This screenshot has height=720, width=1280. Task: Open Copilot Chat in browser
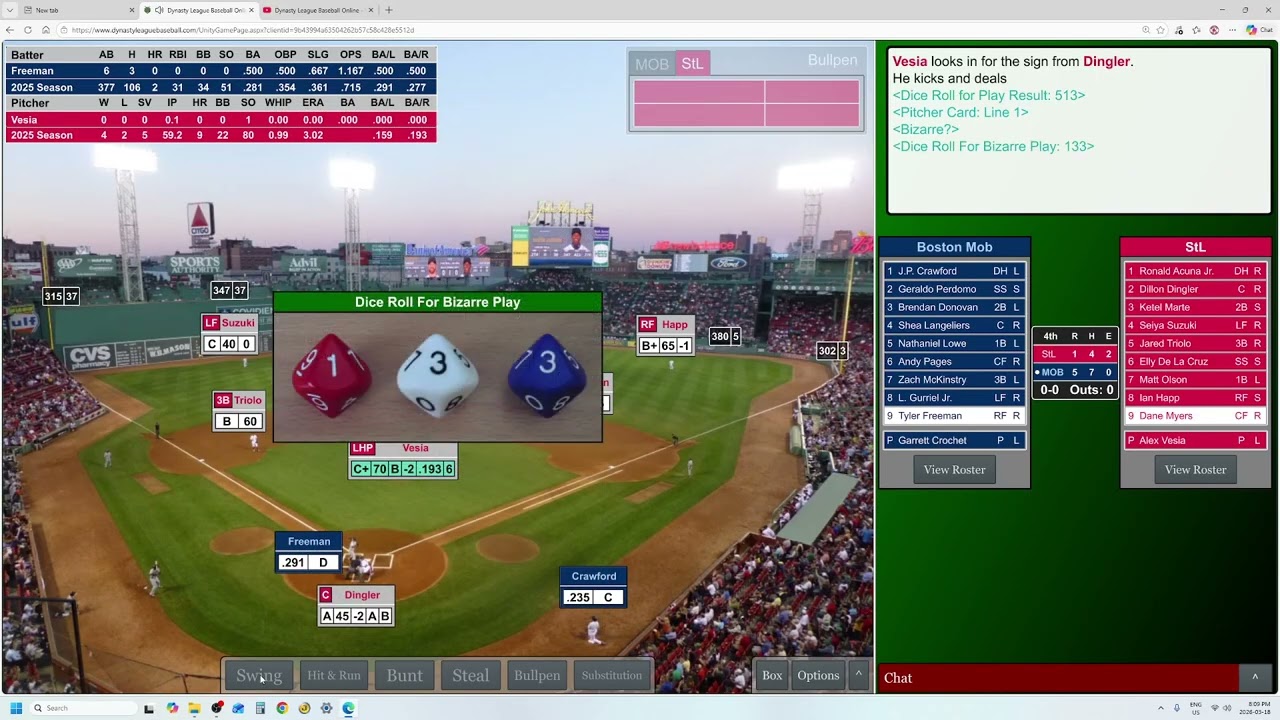pos(1259,30)
